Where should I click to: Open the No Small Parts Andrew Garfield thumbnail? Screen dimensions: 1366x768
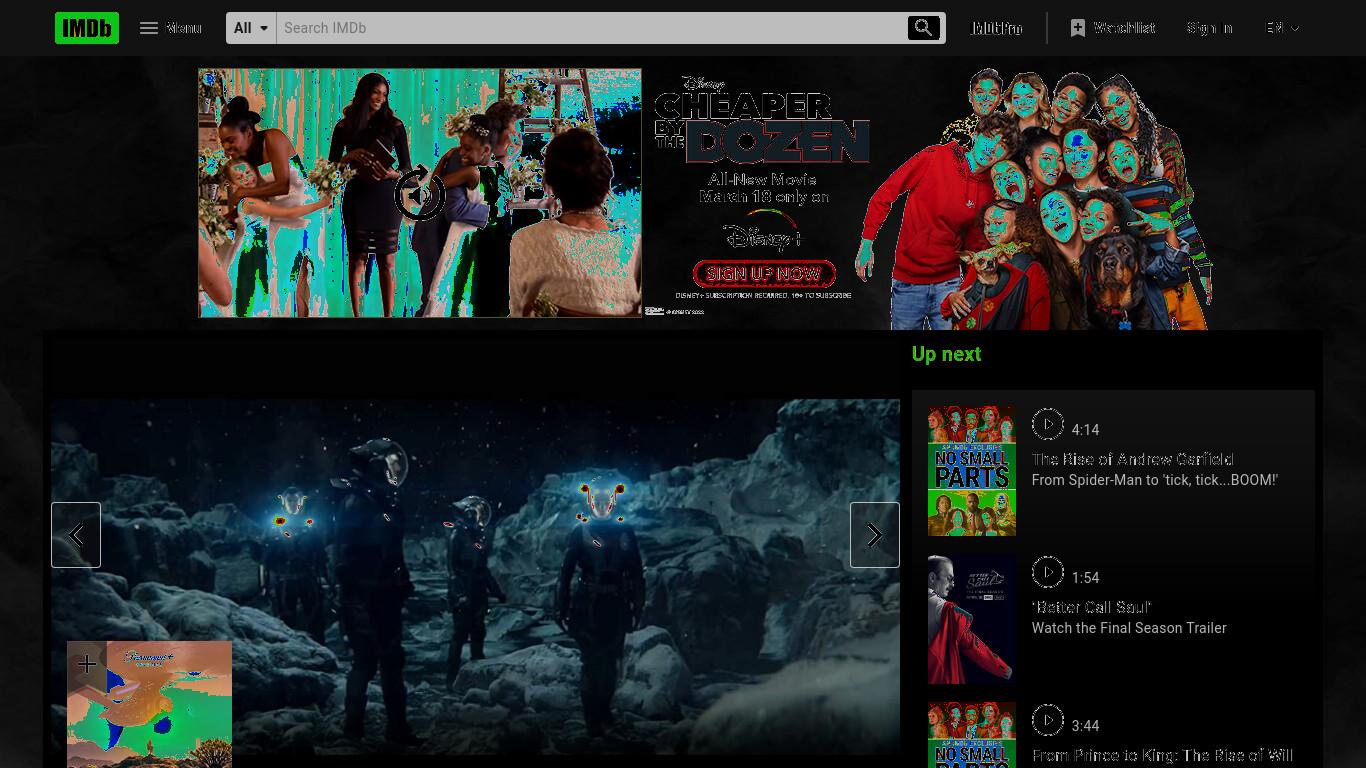click(972, 471)
